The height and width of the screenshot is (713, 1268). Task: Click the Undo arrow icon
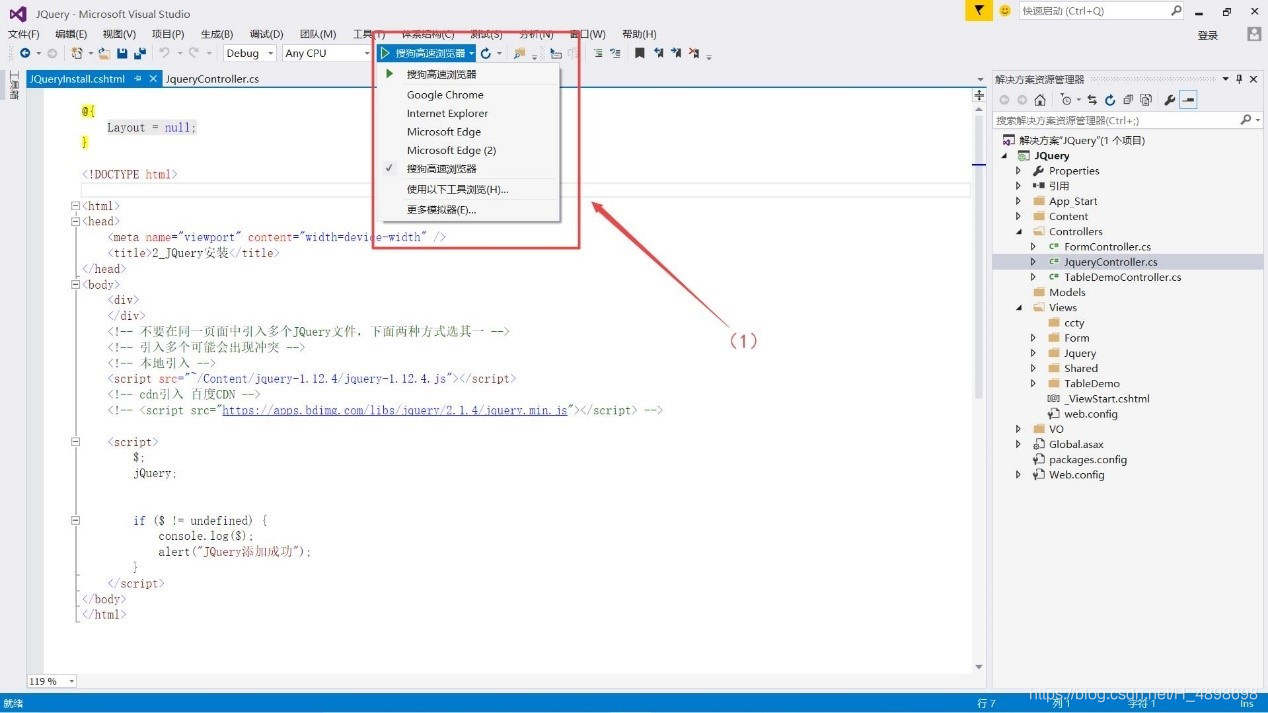tap(164, 53)
